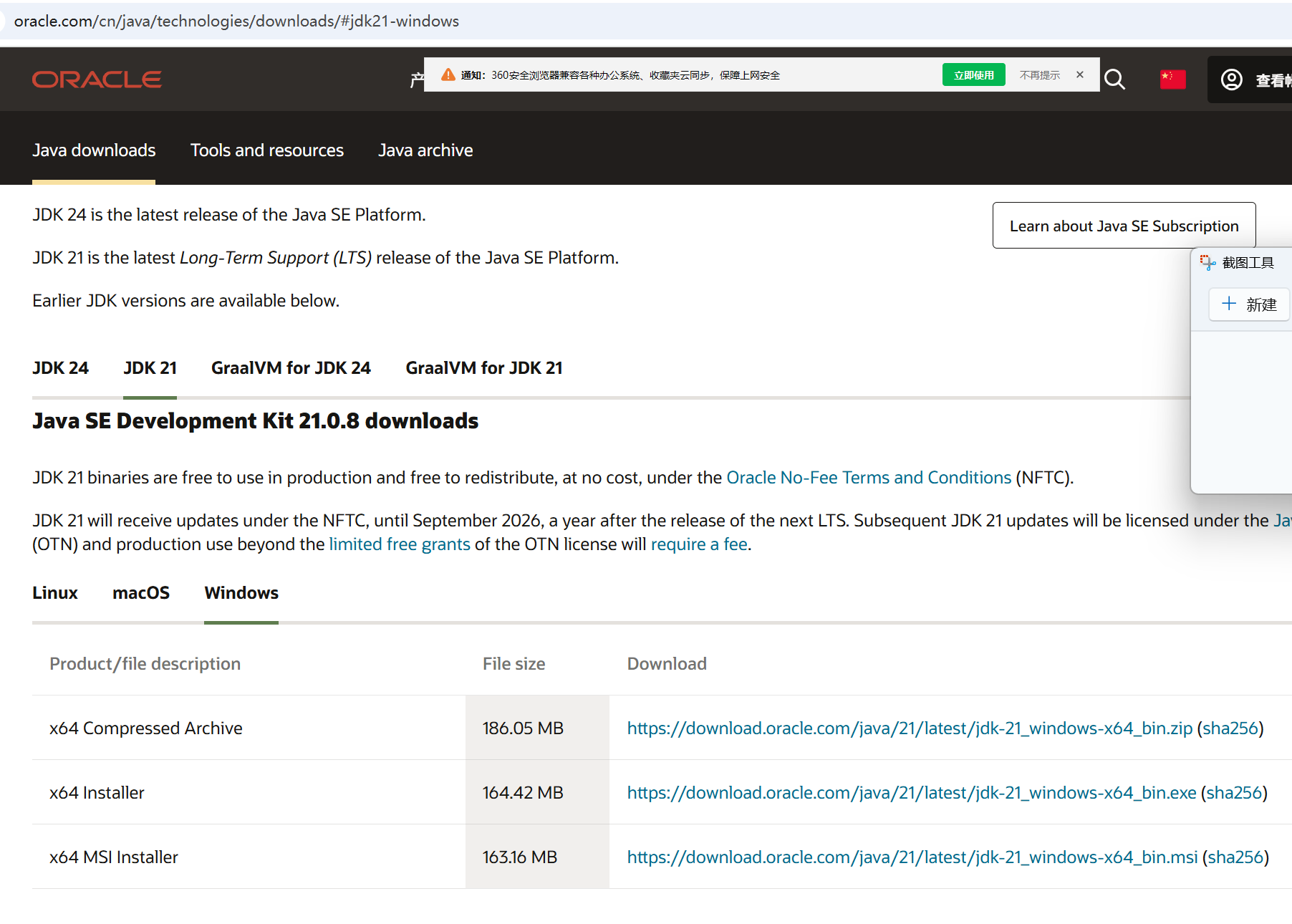Click Learn about Java SE Subscription

[x=1124, y=226]
